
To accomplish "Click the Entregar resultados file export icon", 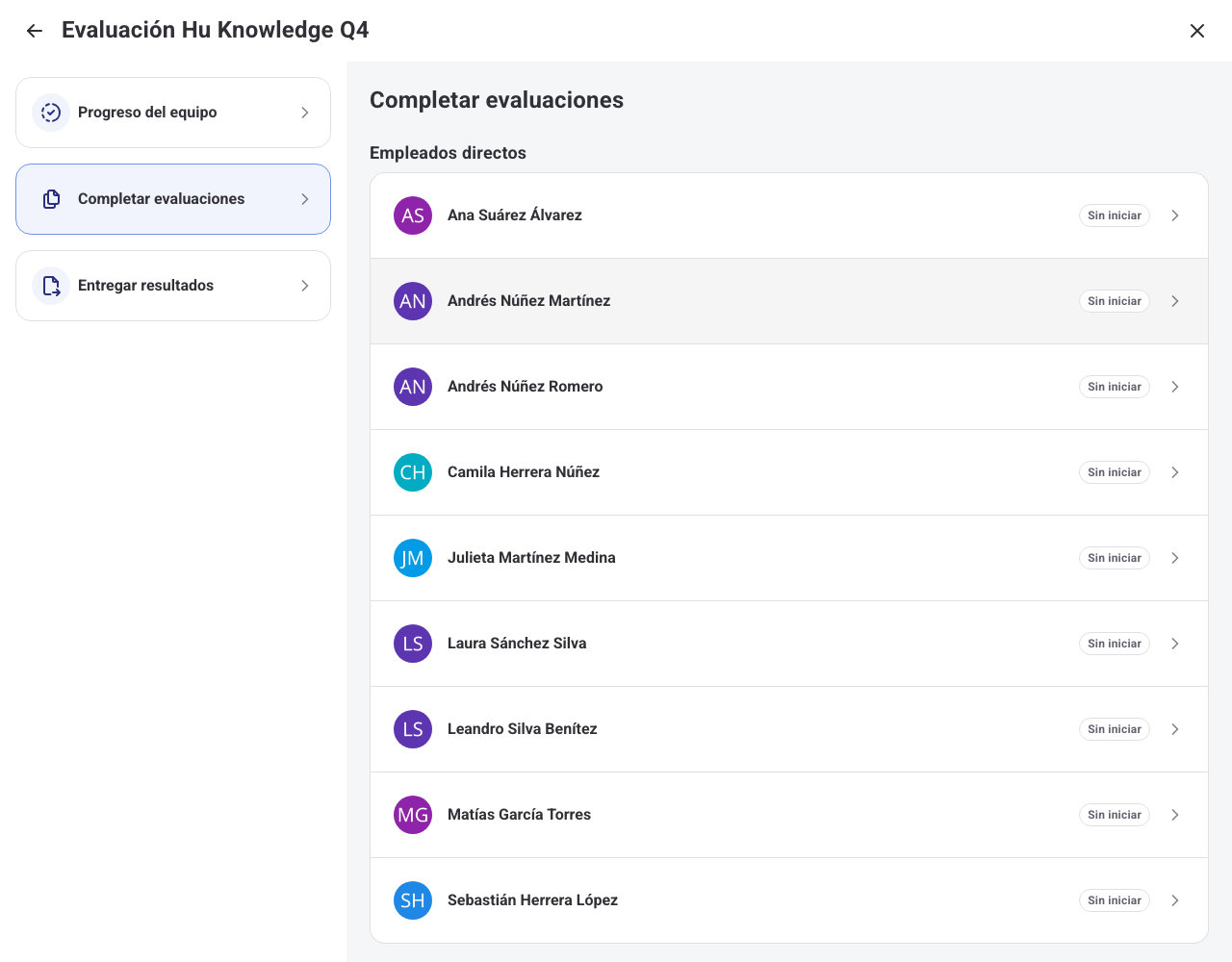I will [51, 286].
